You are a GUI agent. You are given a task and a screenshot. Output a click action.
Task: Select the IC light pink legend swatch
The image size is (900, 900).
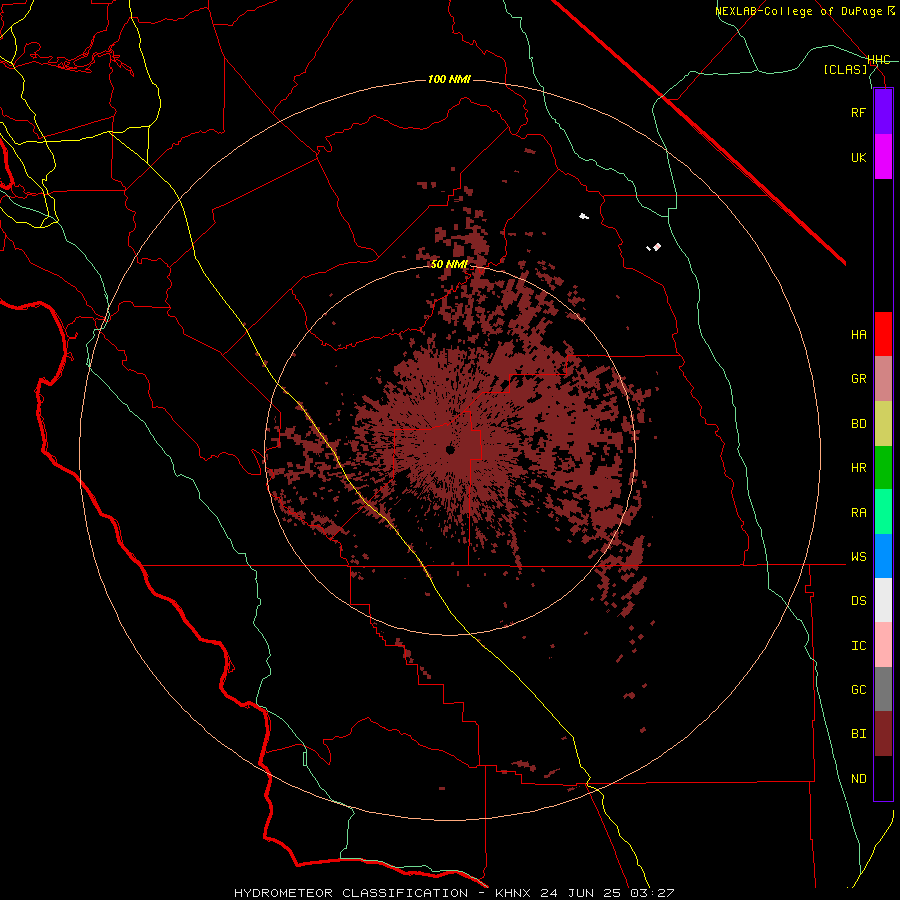pyautogui.click(x=883, y=645)
